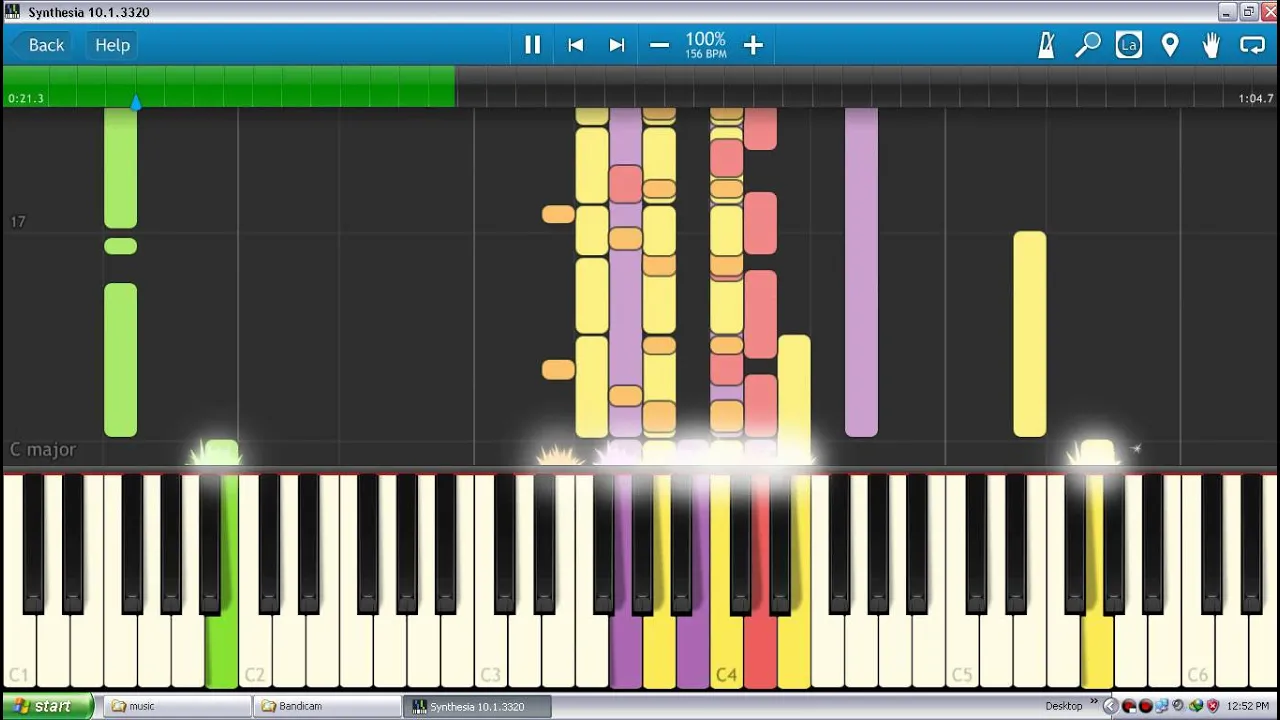Skip forward with the next button

(617, 45)
